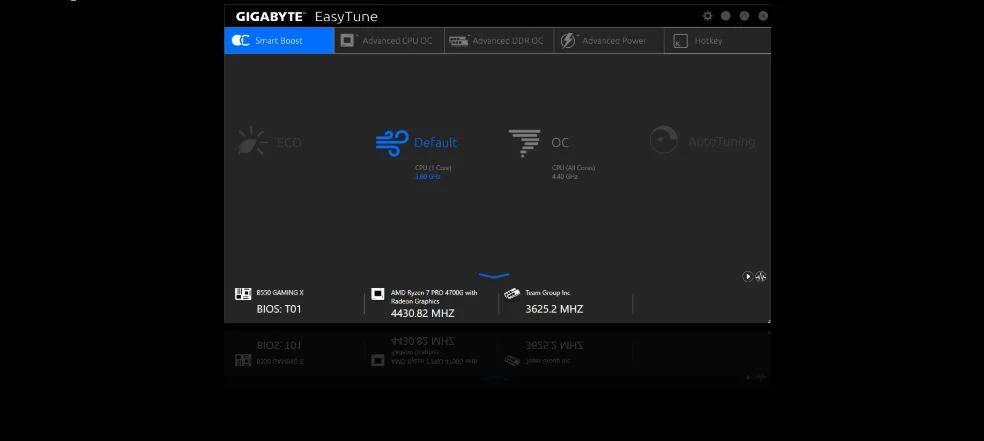Start the AutoTuning gauge mode
This screenshot has width=984, height=441.
tap(702, 141)
